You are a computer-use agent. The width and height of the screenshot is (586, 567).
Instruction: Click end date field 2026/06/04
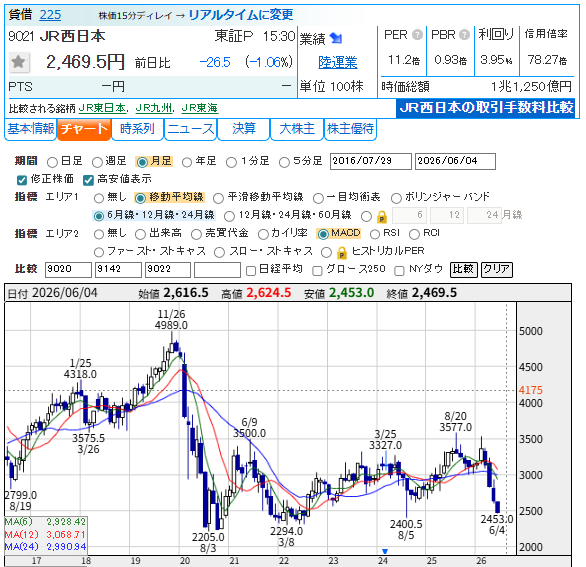tap(455, 161)
